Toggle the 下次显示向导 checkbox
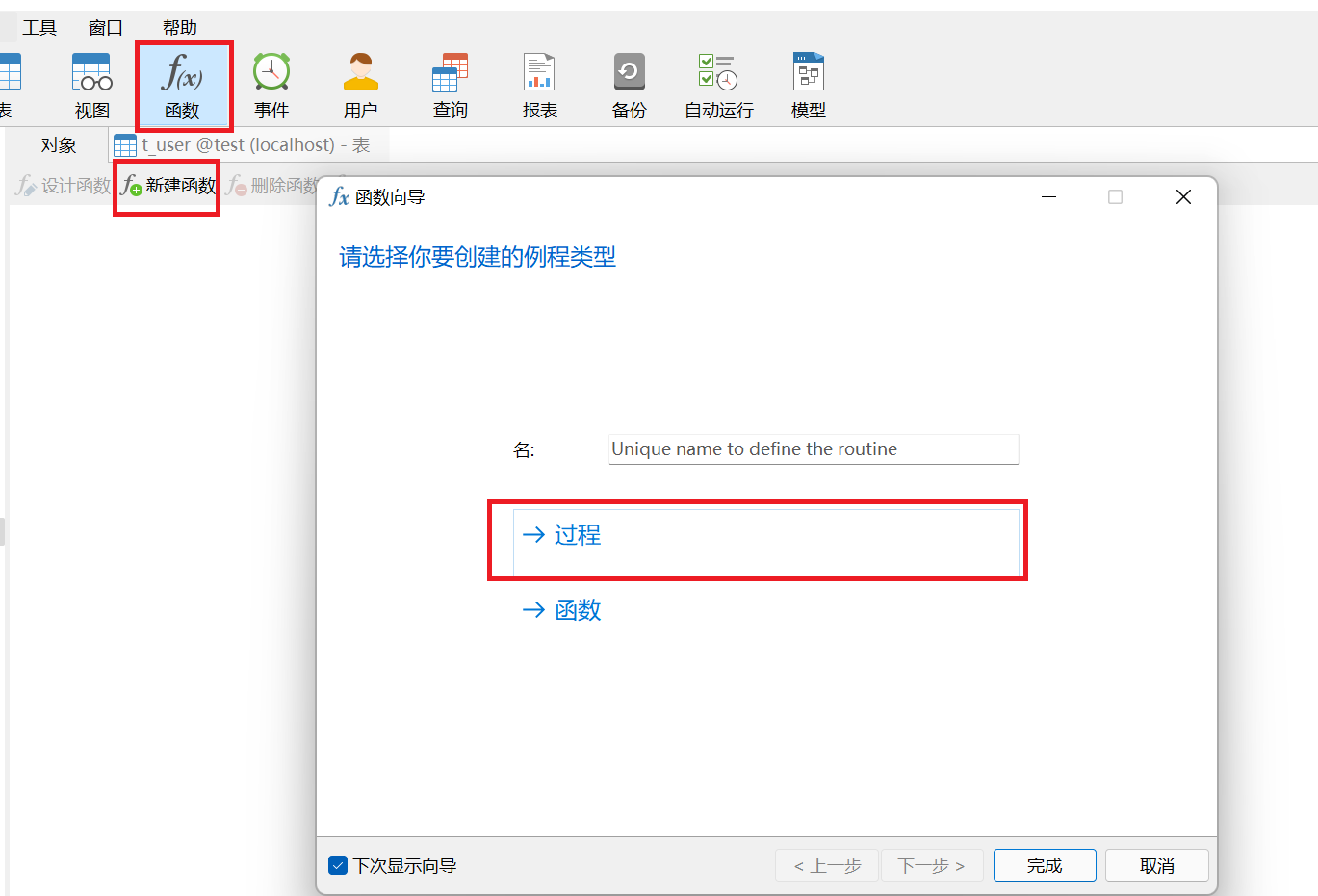 (338, 865)
